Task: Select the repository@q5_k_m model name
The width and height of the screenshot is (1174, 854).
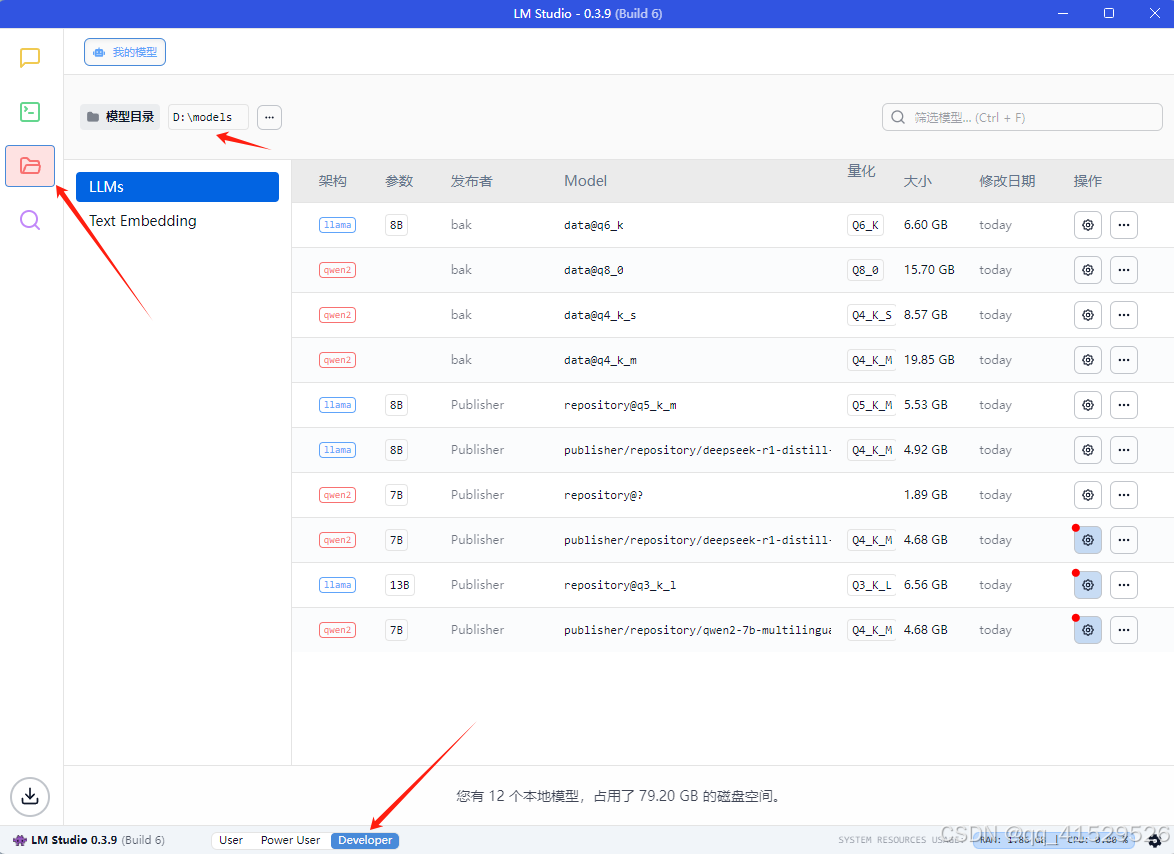Action: (x=620, y=405)
